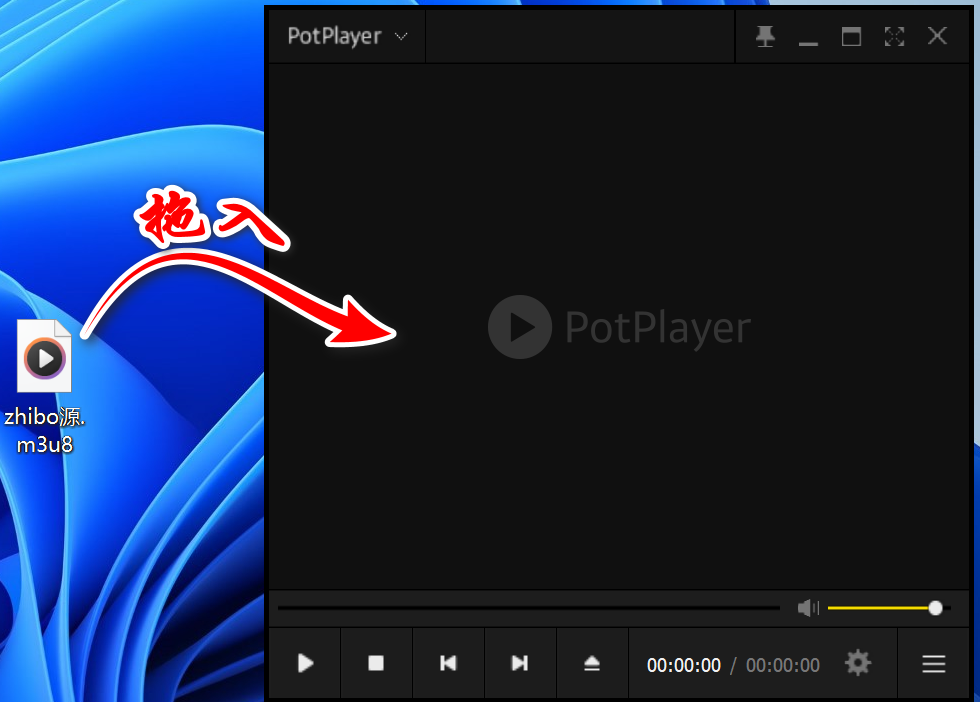
Task: Maximize the PotPlayer window
Action: [x=851, y=36]
